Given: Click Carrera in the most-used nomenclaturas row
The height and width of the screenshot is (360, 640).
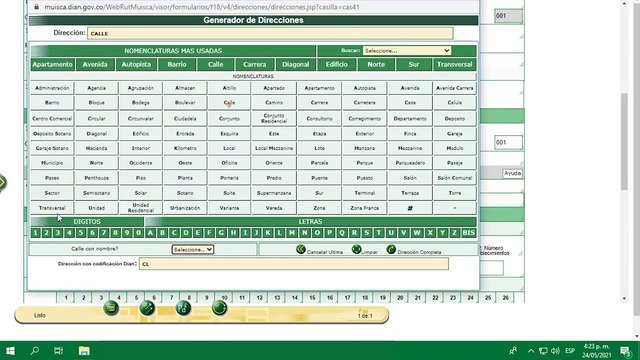Looking at the screenshot, I should 255,64.
